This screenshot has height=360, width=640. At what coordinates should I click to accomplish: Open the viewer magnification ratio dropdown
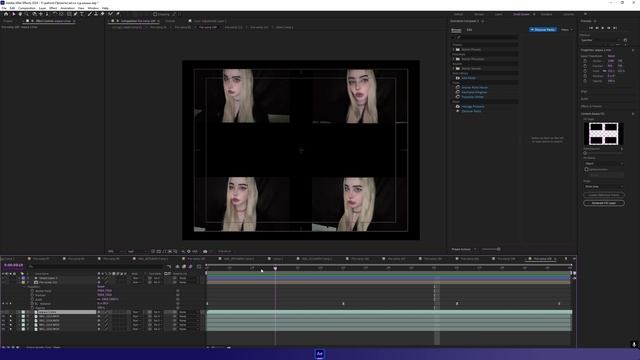115,251
